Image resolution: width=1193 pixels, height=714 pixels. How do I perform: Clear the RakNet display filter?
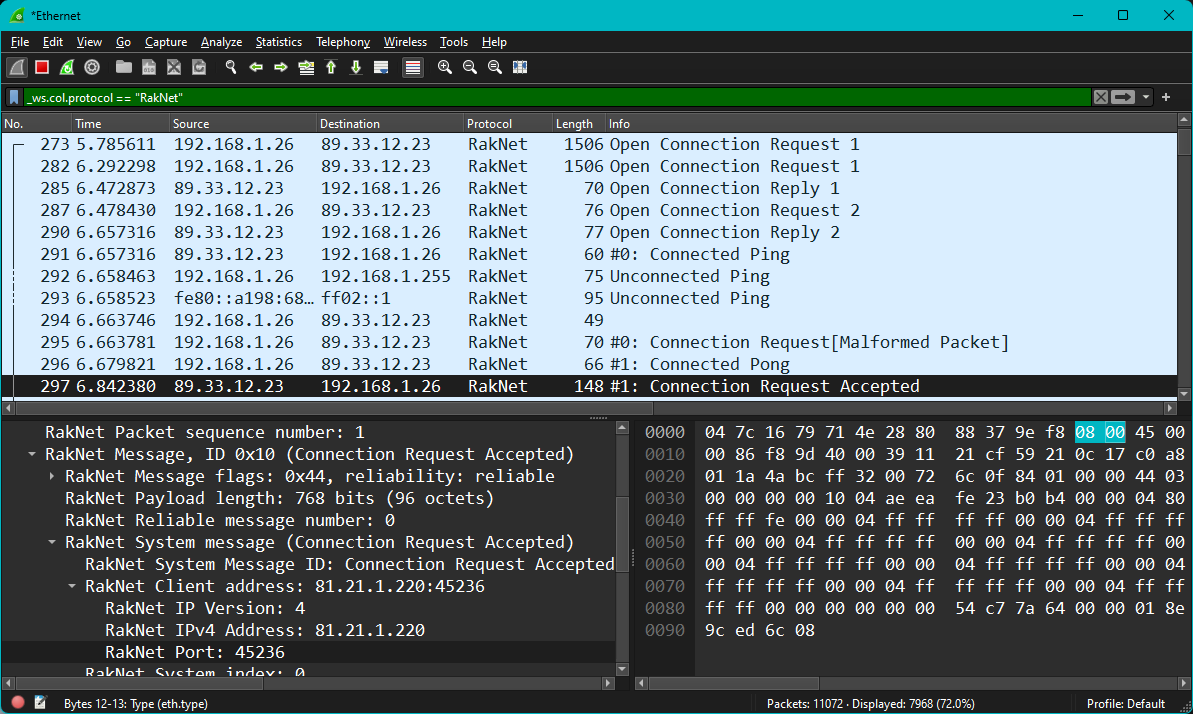point(1100,97)
